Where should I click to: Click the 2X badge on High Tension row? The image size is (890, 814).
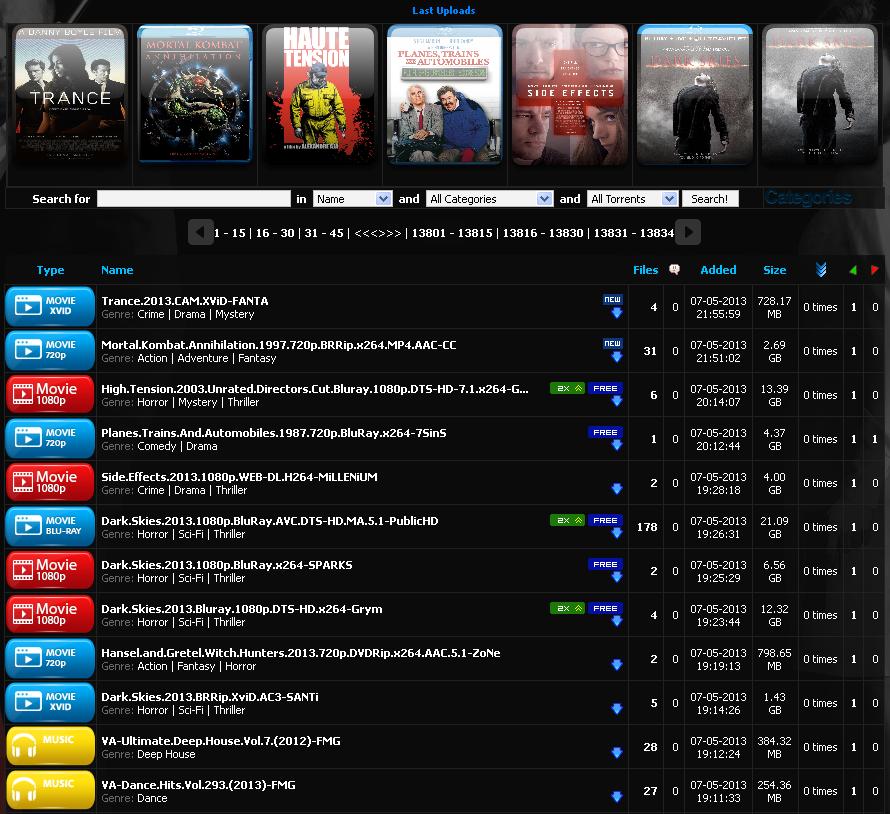coord(567,388)
